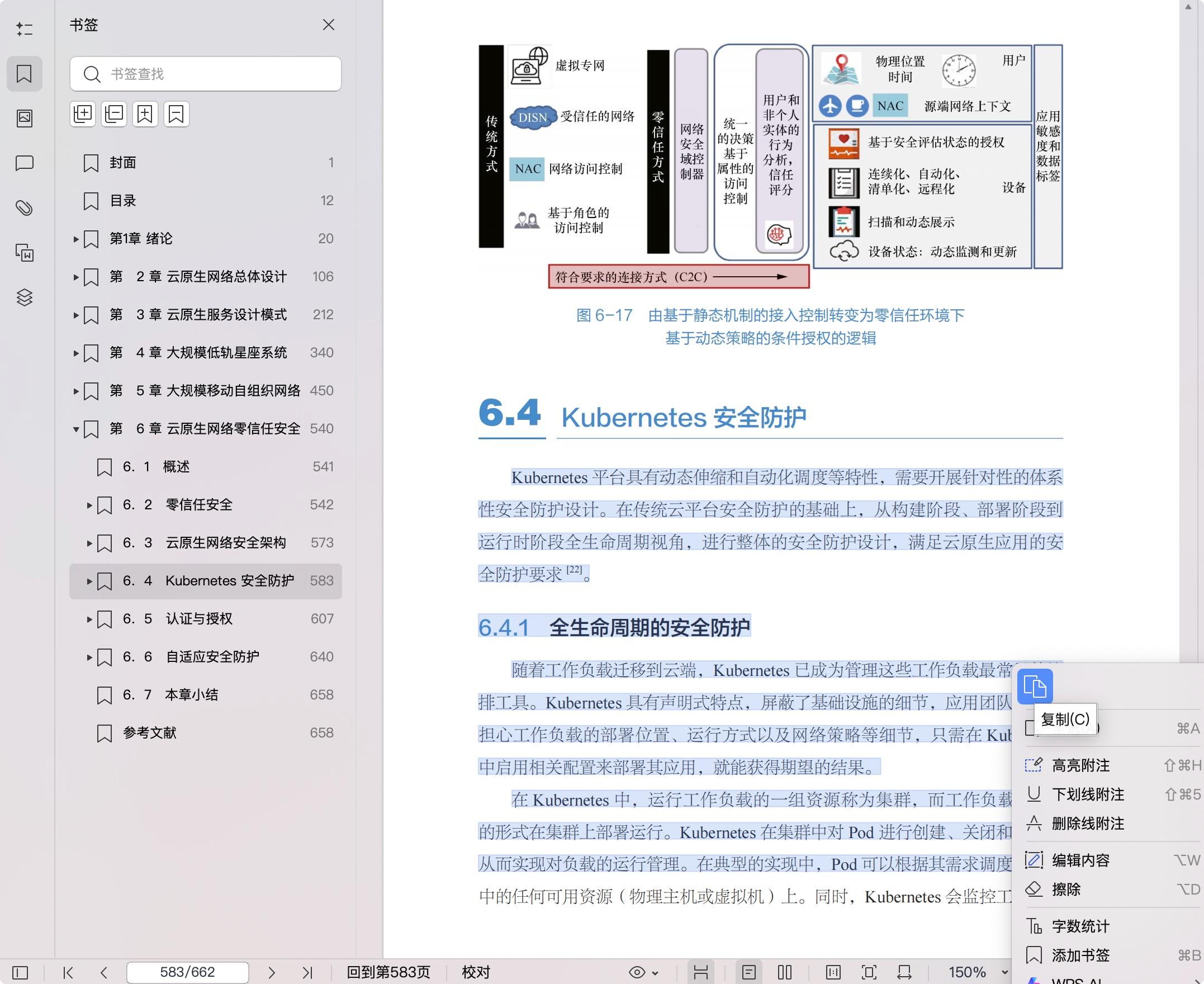
Task: Click the 书签查找 bookmark search field
Action: 206,74
